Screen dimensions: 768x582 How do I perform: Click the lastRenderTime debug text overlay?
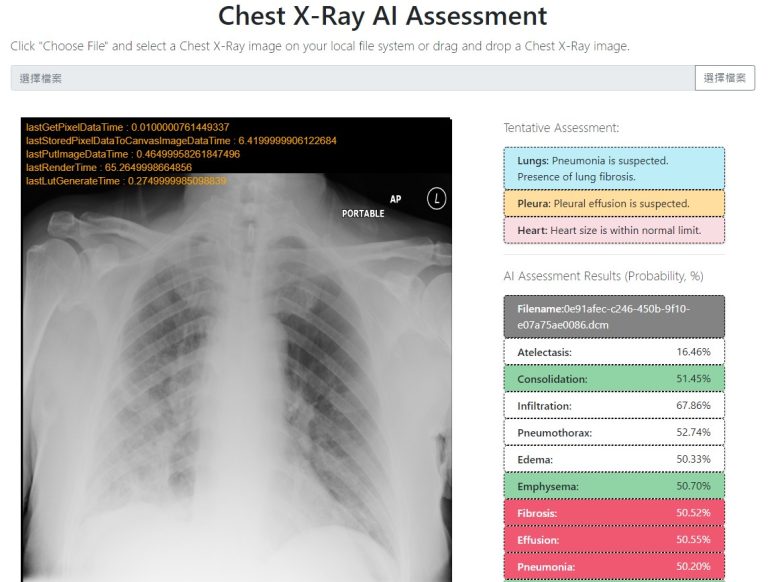109,168
